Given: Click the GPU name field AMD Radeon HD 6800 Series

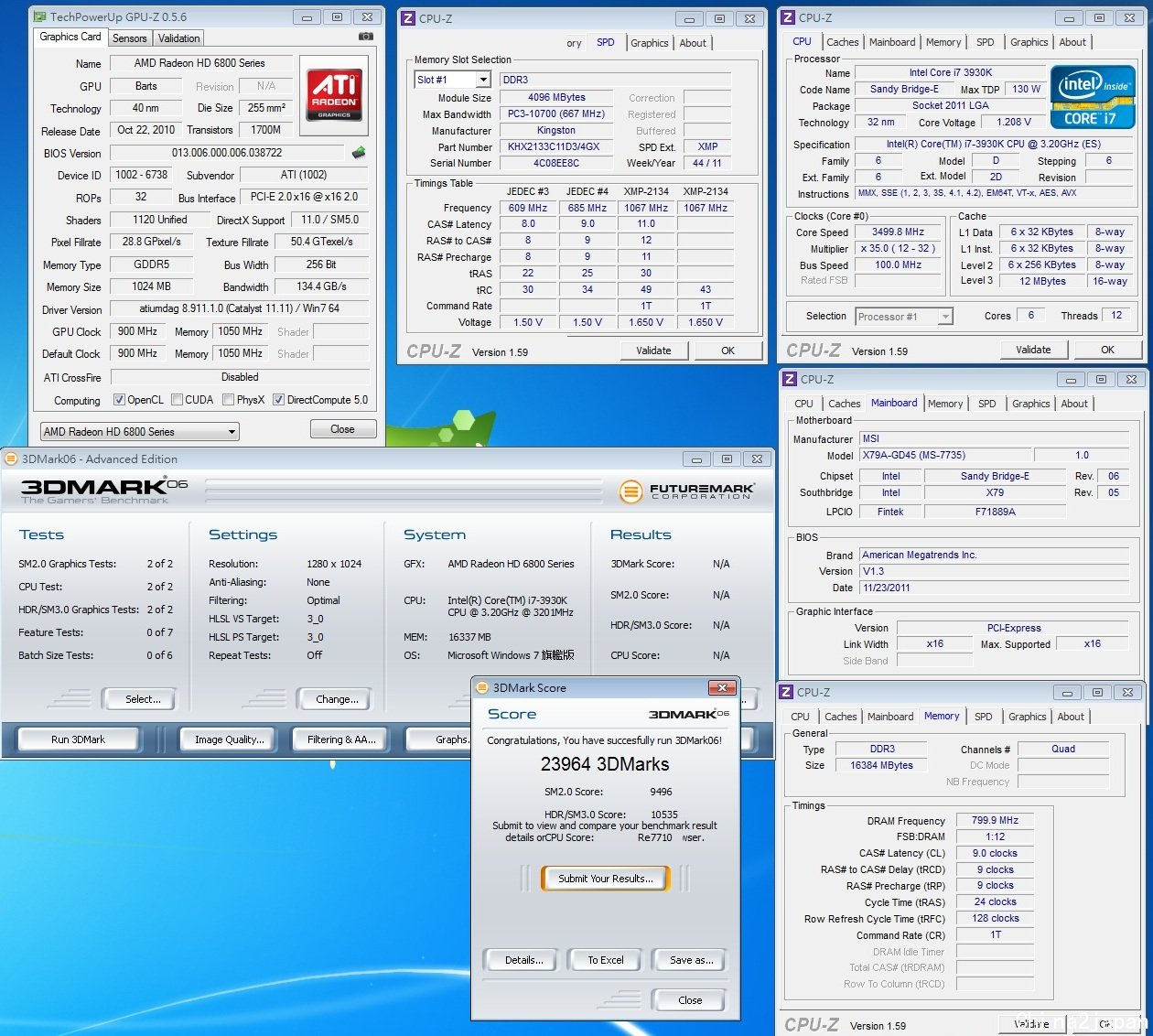Looking at the screenshot, I should (200, 63).
